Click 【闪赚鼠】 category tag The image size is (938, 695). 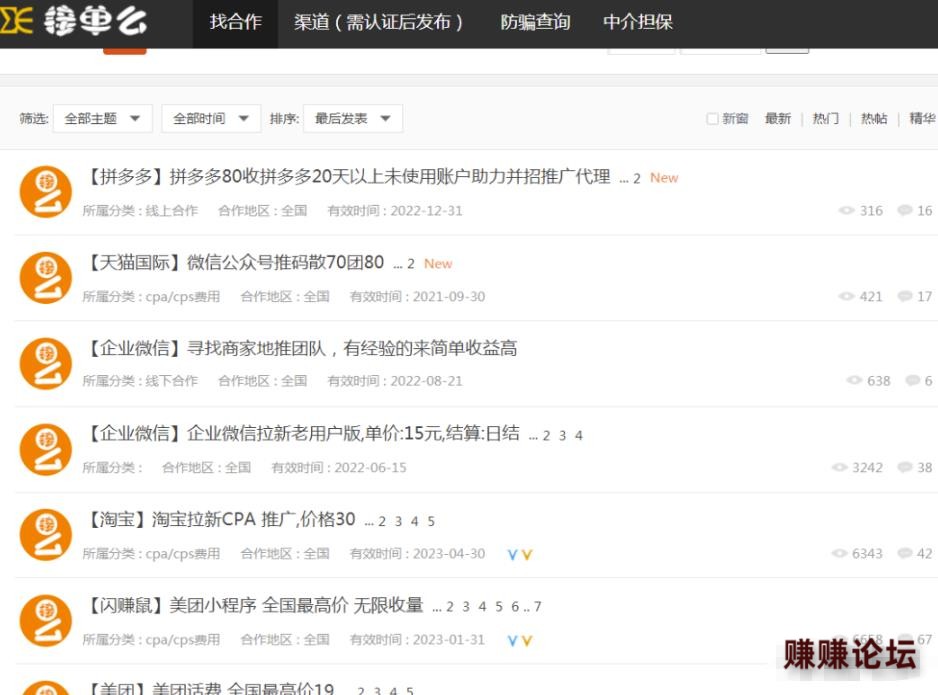pos(126,605)
